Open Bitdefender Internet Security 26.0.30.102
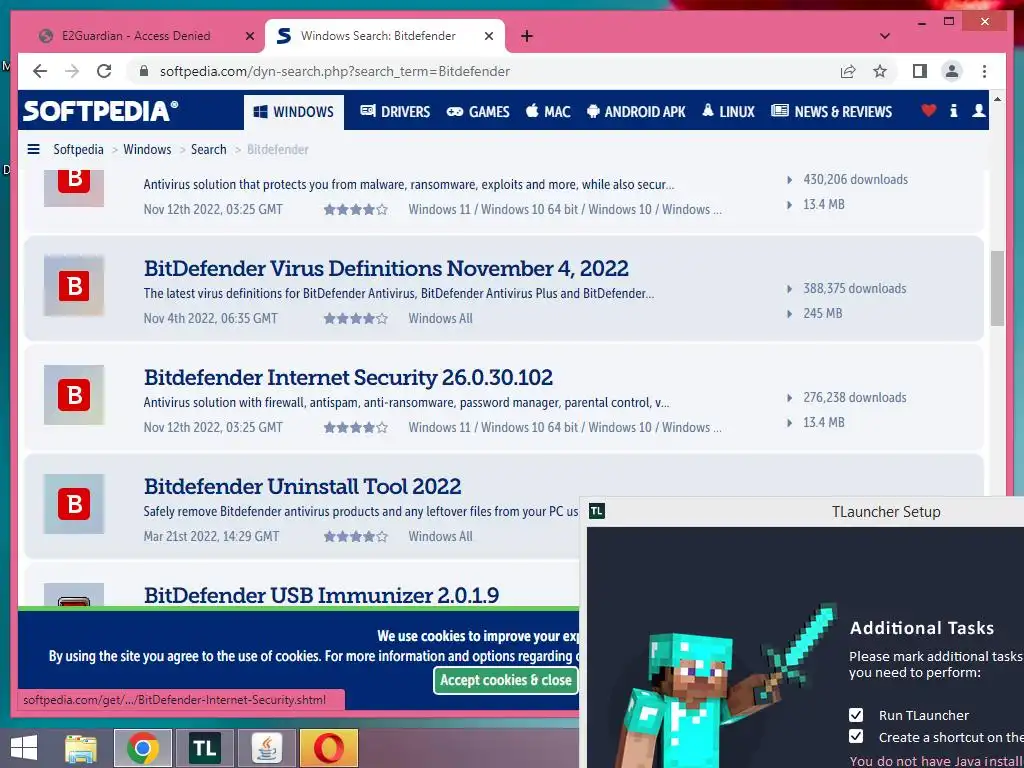The width and height of the screenshot is (1024, 768). coord(348,377)
